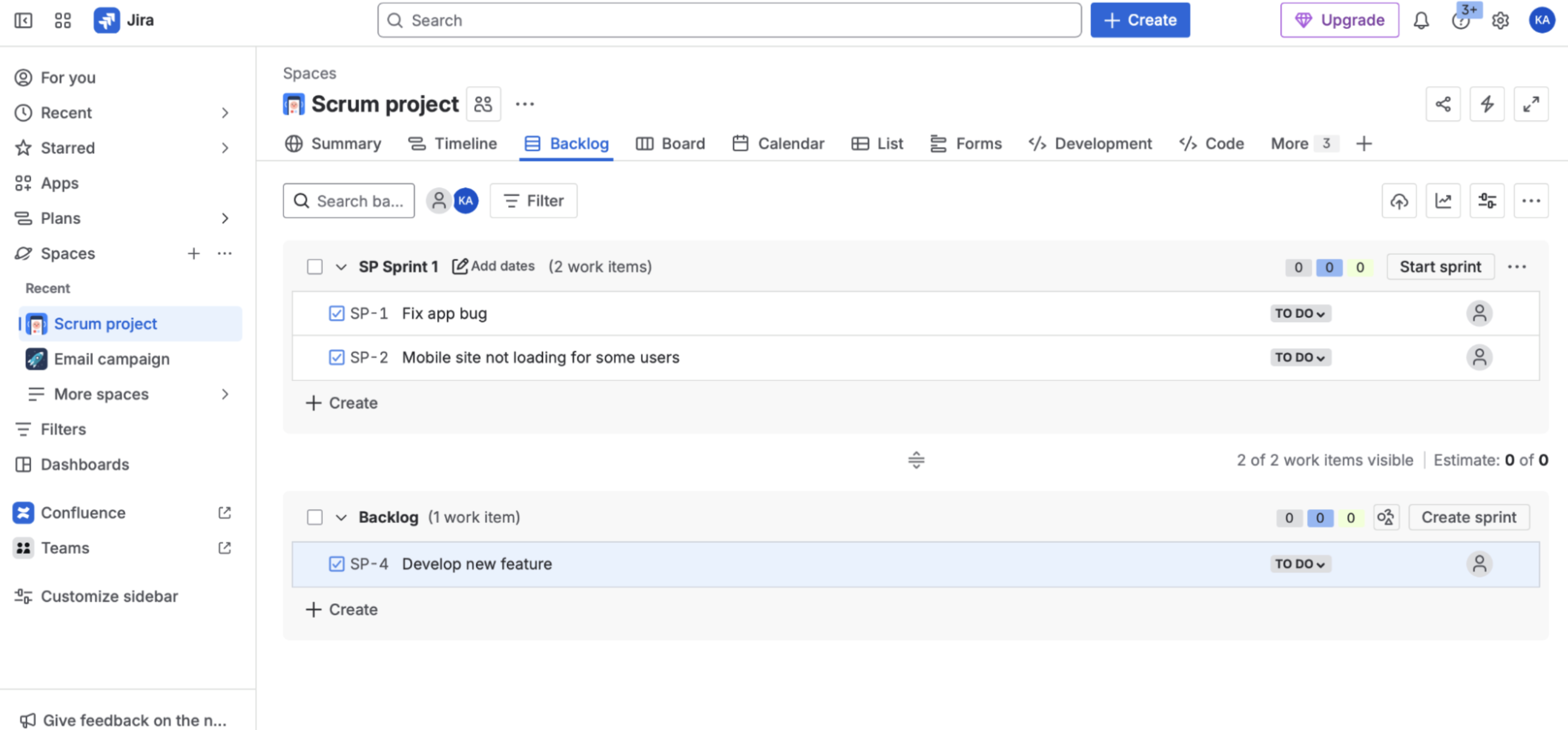This screenshot has width=1568, height=730.
Task: Open the backlog toolbar ellipsis menu
Action: [1531, 201]
